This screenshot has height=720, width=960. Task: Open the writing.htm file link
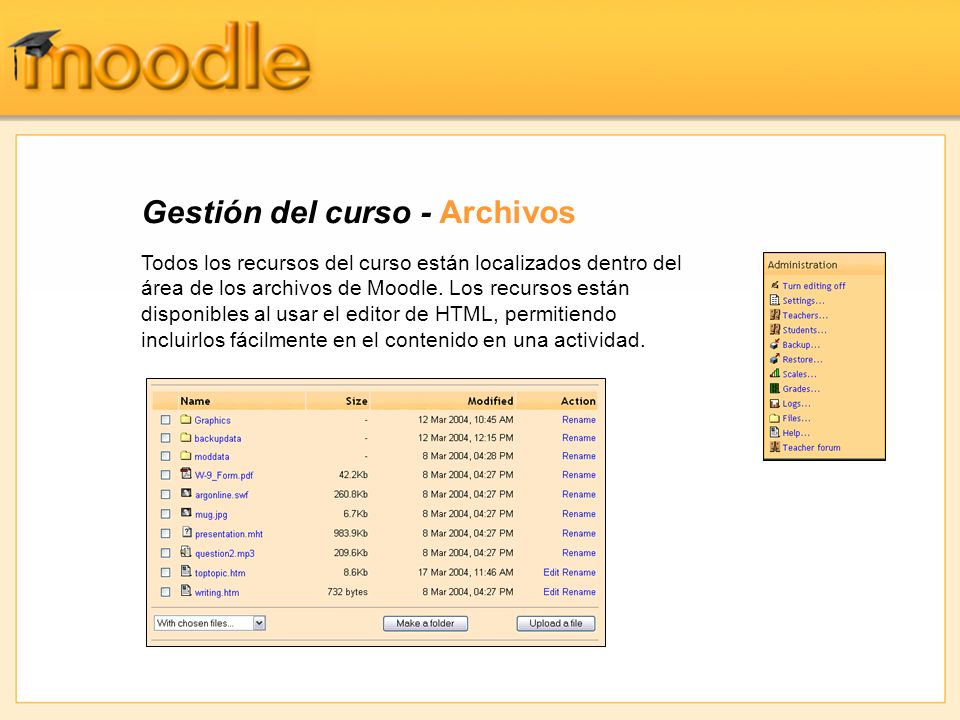click(217, 593)
